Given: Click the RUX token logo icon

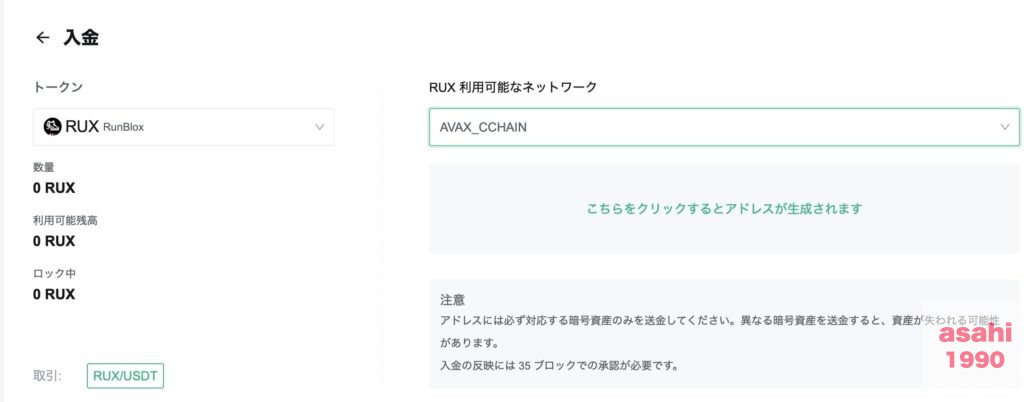Looking at the screenshot, I should click(53, 127).
